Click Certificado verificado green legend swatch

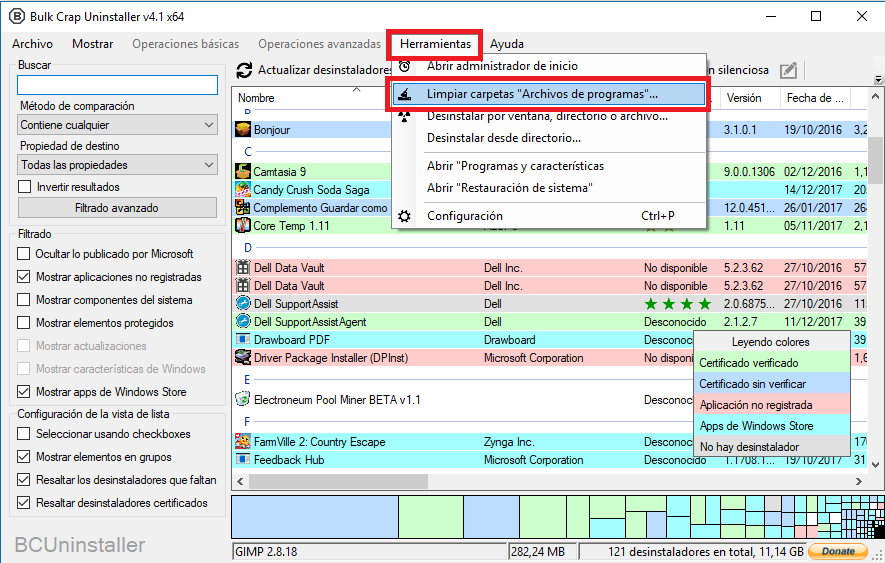coord(772,363)
